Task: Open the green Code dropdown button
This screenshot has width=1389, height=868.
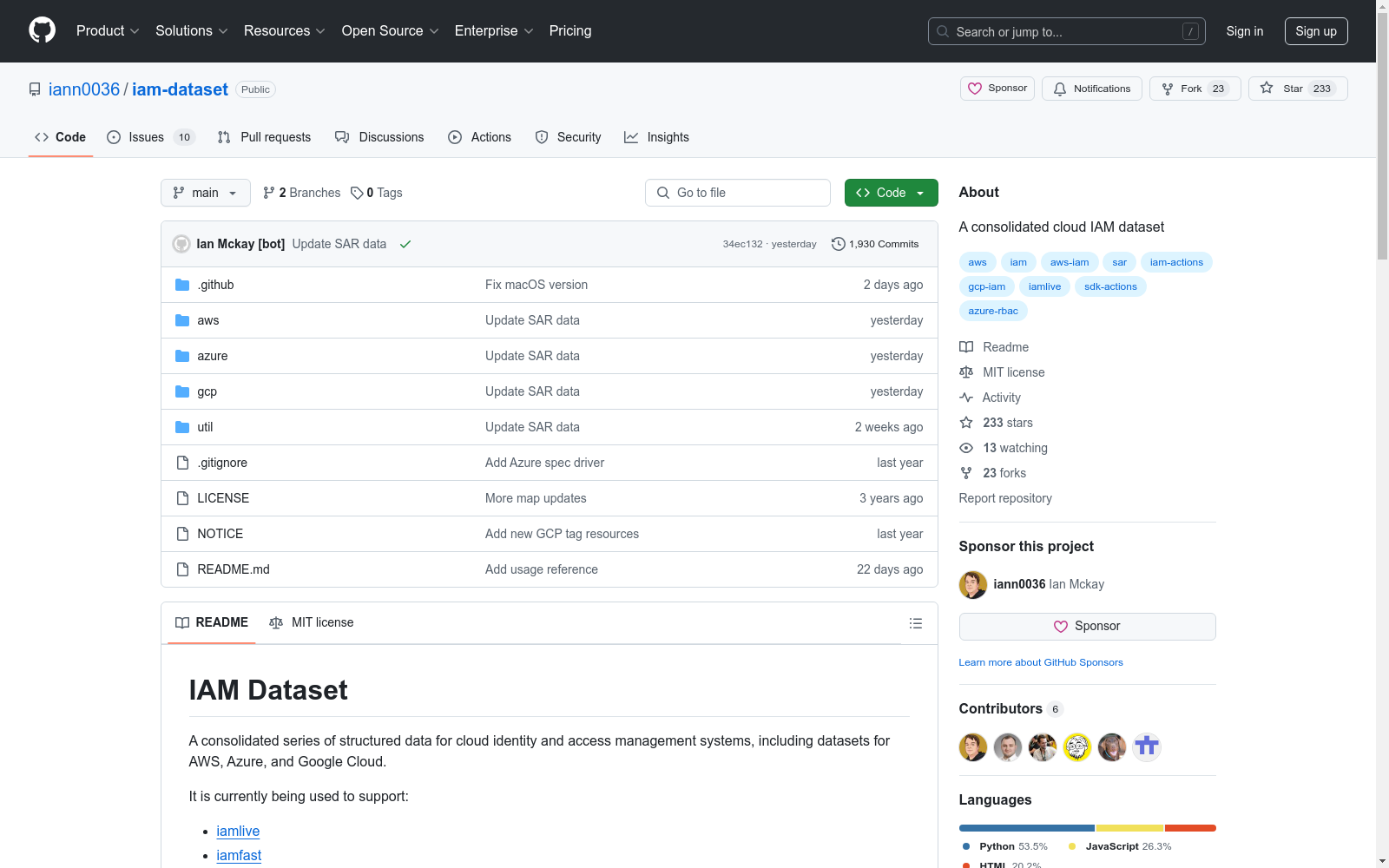Action: pyautogui.click(x=891, y=193)
